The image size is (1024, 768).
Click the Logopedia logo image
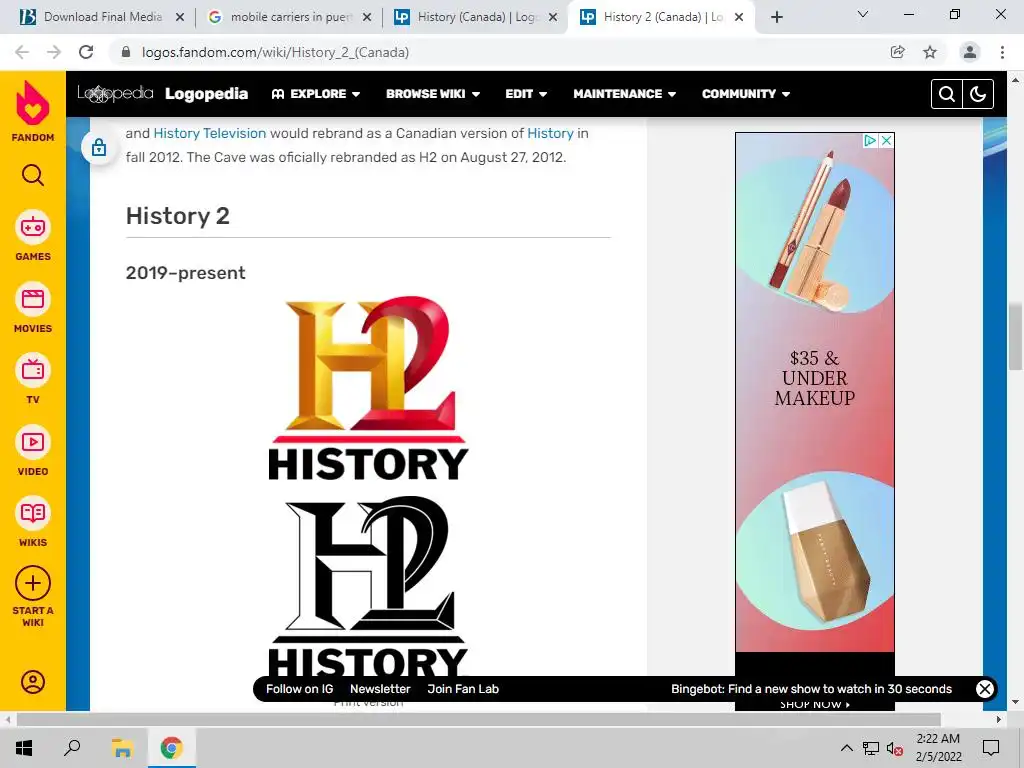(x=115, y=94)
